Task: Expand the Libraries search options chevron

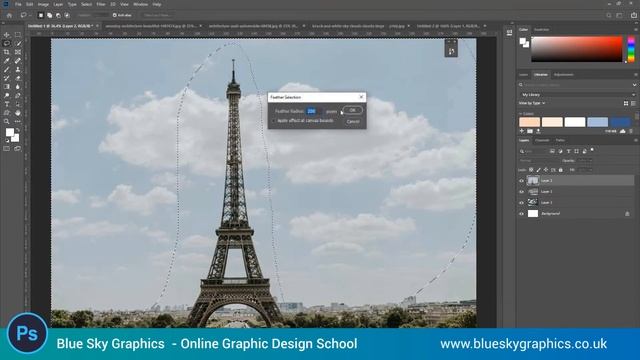Action: tap(634, 85)
